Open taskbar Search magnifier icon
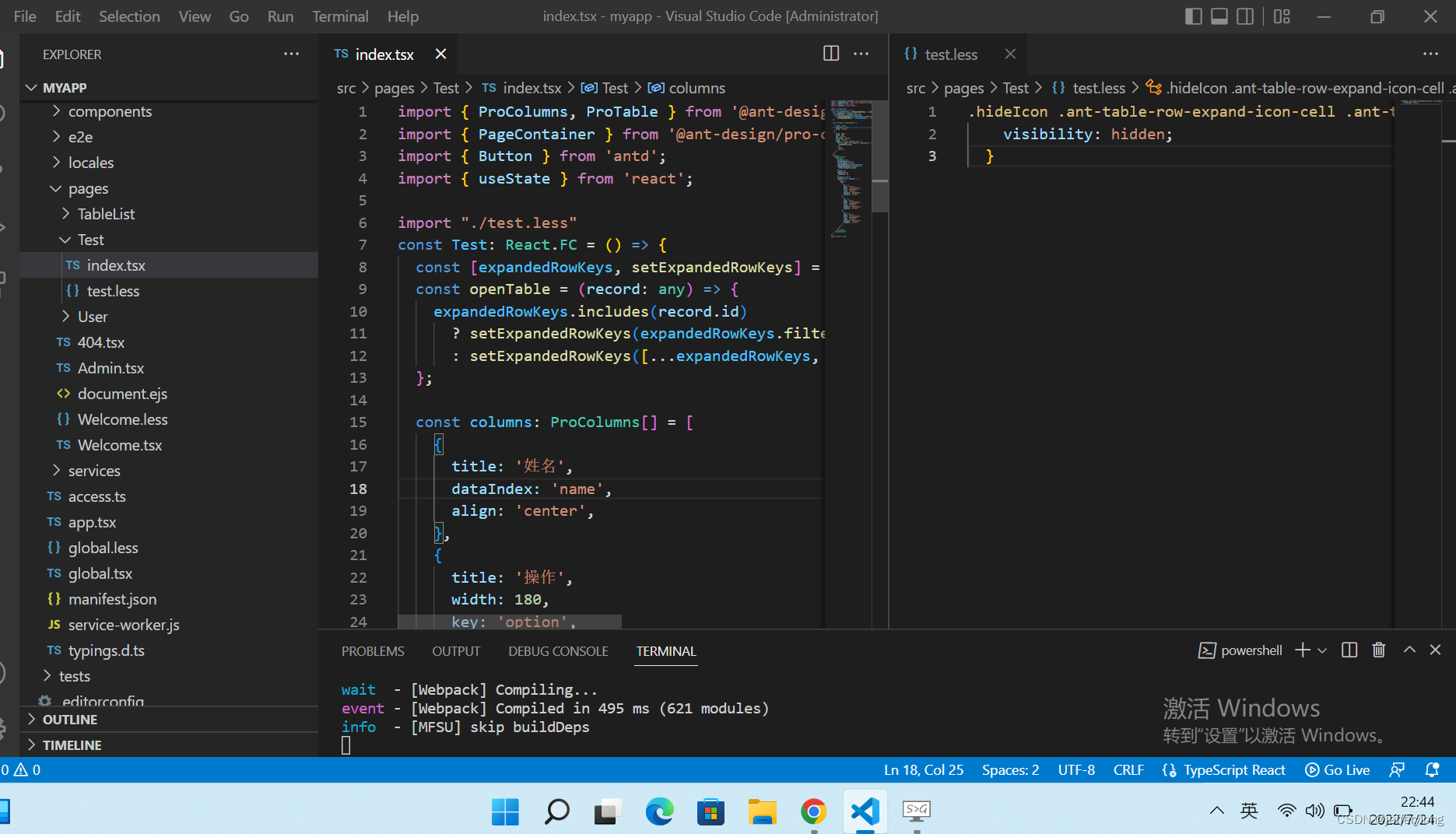 click(556, 812)
